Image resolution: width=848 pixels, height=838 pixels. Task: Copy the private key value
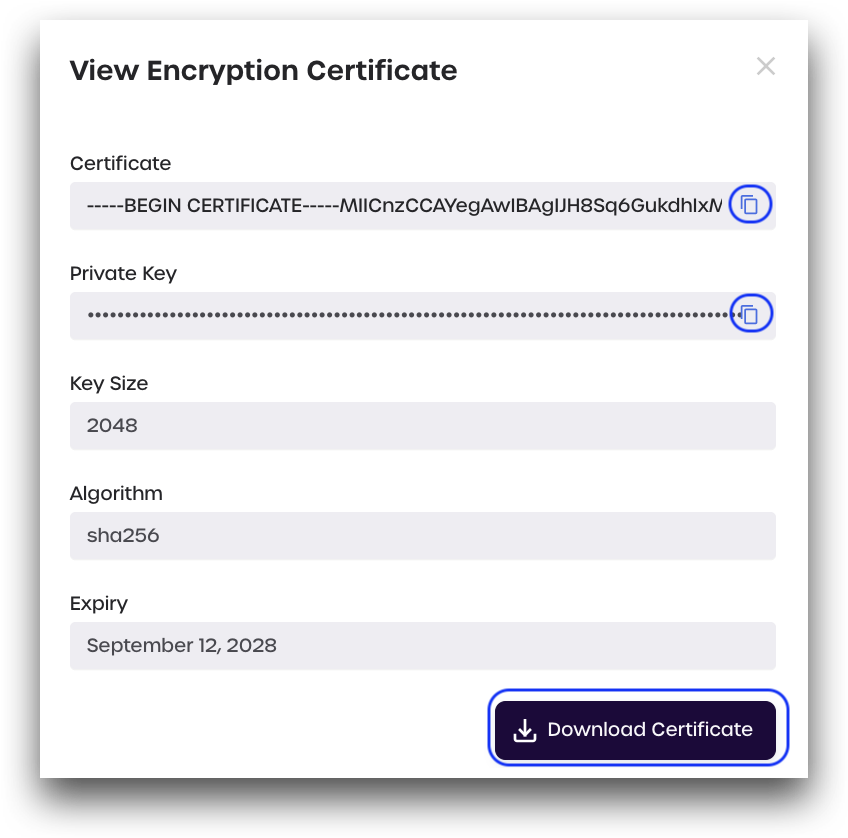pos(750,316)
